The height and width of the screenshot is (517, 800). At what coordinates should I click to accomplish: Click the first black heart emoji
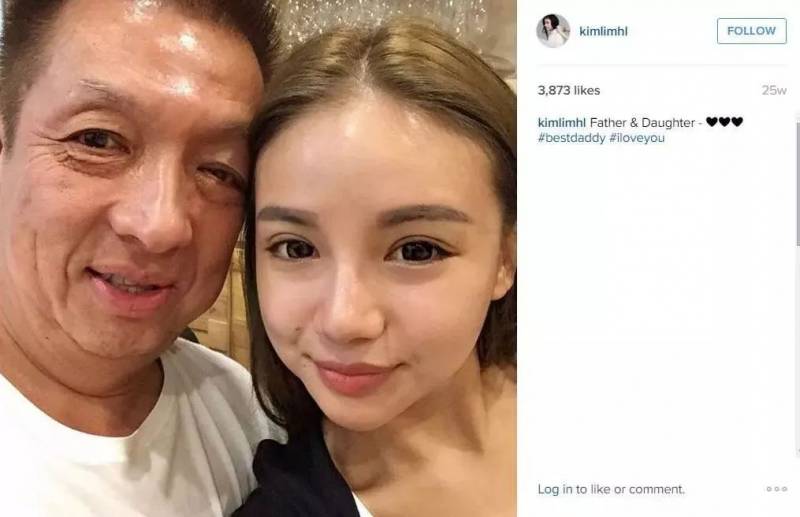coord(712,122)
